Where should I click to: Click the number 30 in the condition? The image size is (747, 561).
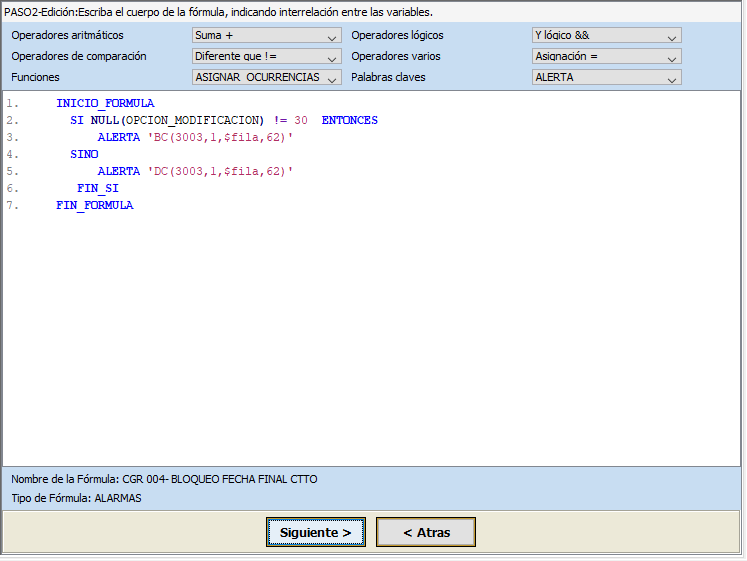(x=301, y=120)
